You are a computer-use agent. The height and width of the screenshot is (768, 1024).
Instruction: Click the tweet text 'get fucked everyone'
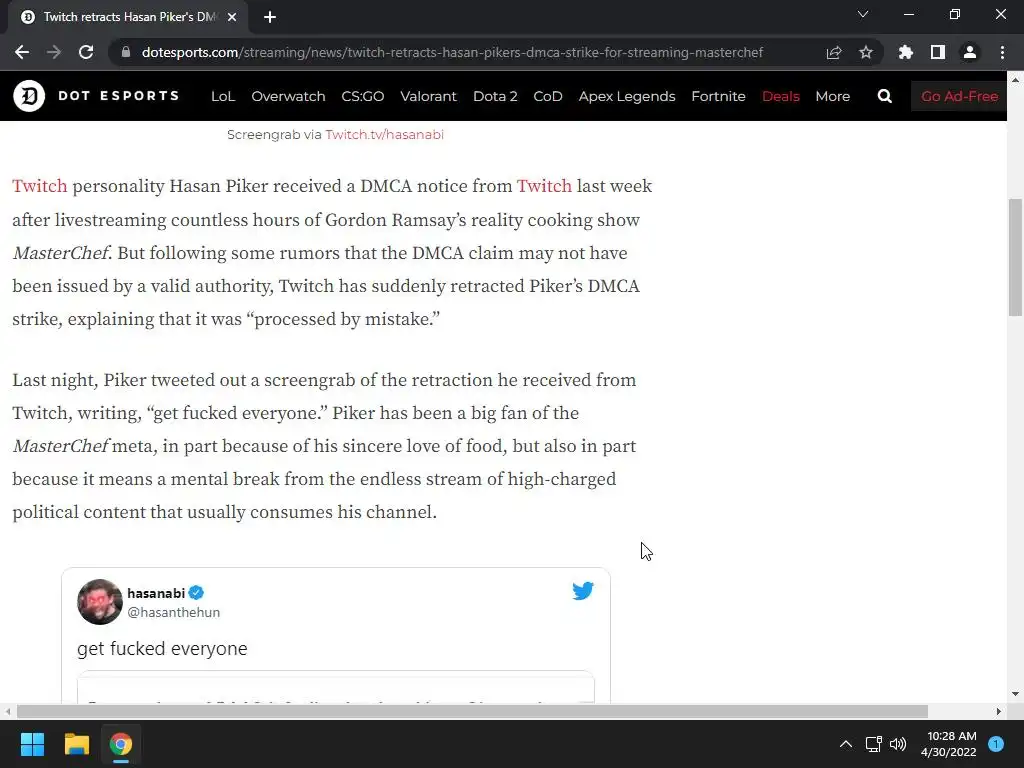(x=162, y=648)
